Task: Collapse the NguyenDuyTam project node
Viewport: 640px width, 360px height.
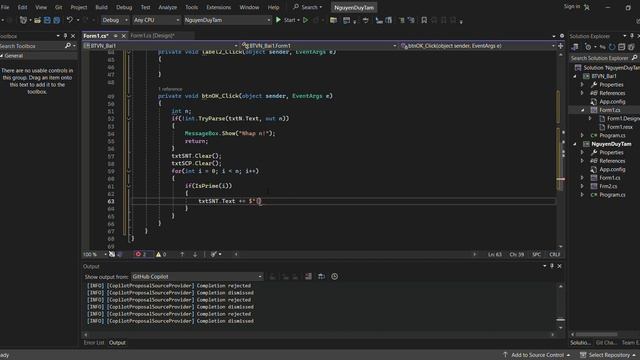Action: tap(576, 144)
